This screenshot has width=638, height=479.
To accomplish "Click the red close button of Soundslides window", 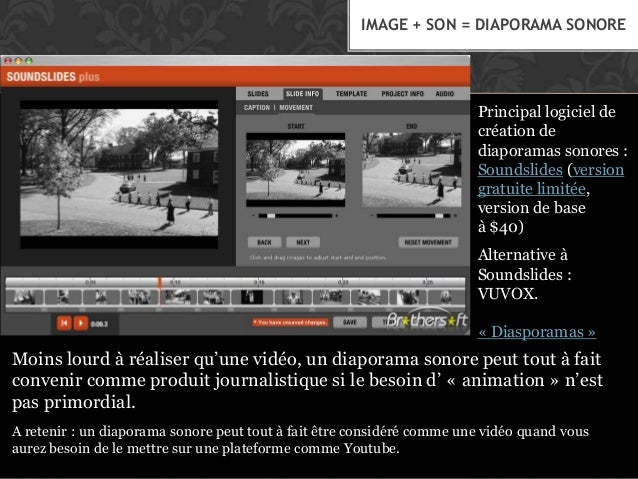I will click(x=8, y=61).
